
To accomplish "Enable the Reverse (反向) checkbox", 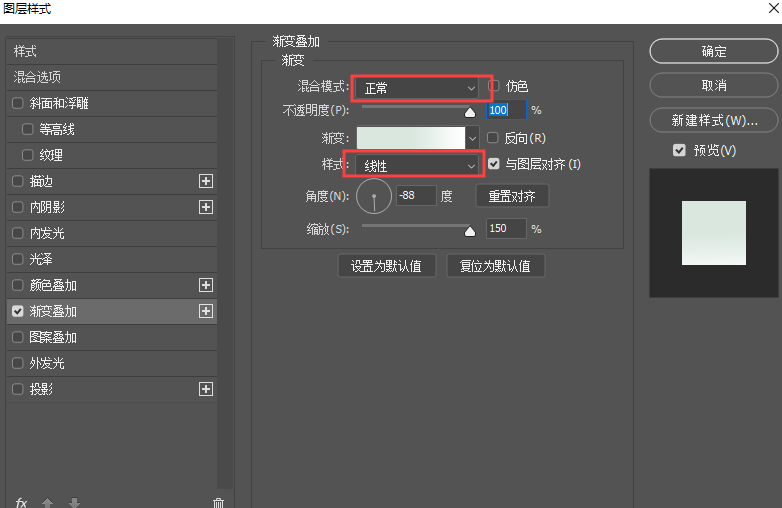I will click(x=493, y=138).
